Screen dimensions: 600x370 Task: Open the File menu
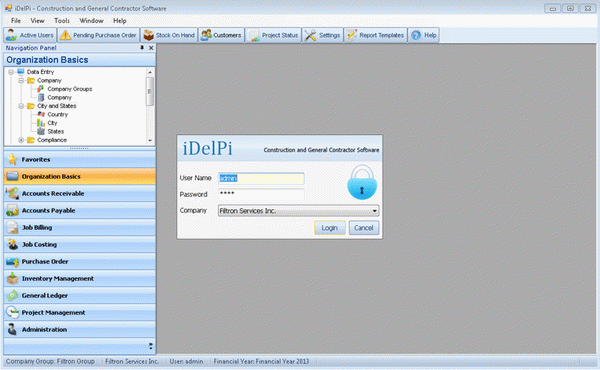click(x=16, y=21)
